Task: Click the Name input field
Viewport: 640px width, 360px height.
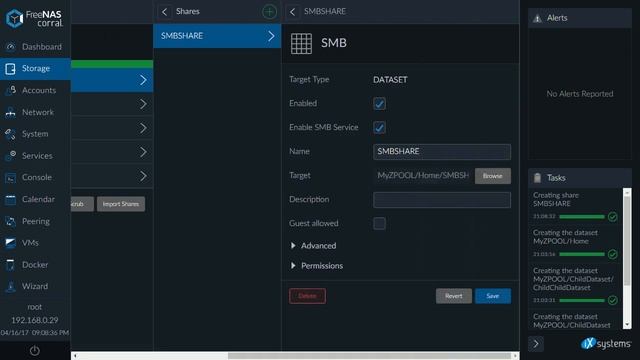Action: [442, 152]
